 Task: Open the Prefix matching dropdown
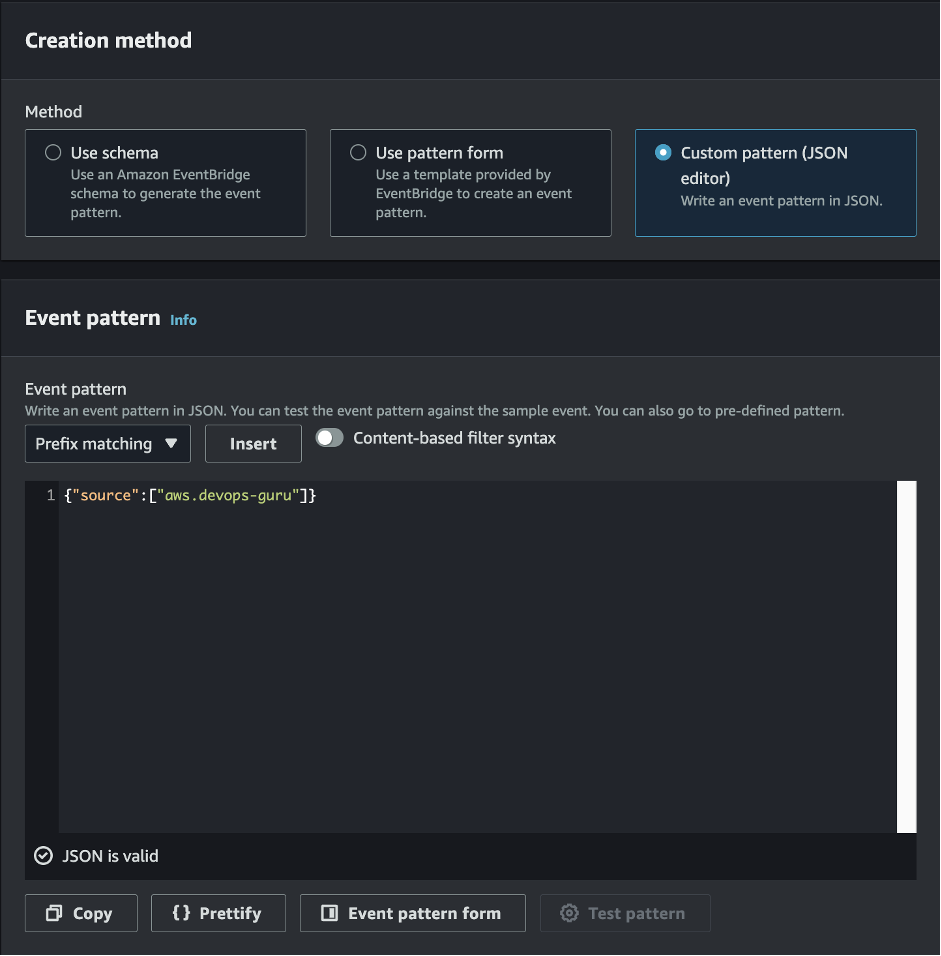(107, 443)
